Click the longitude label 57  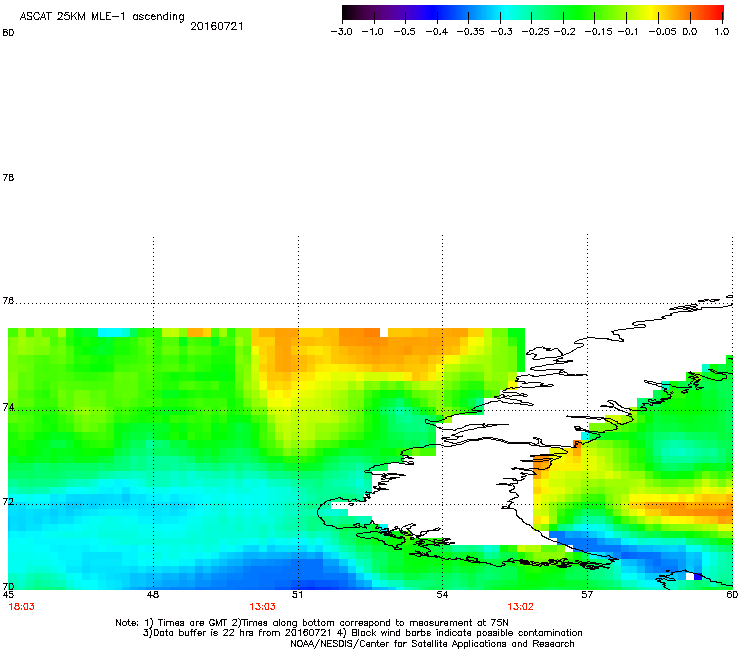(x=587, y=595)
